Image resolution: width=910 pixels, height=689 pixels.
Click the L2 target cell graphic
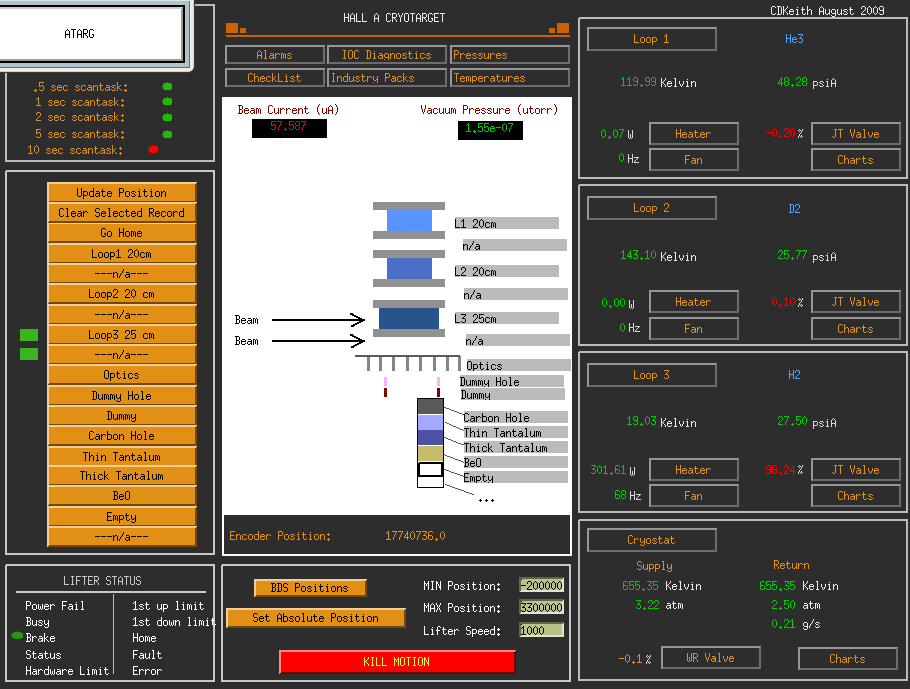409,269
